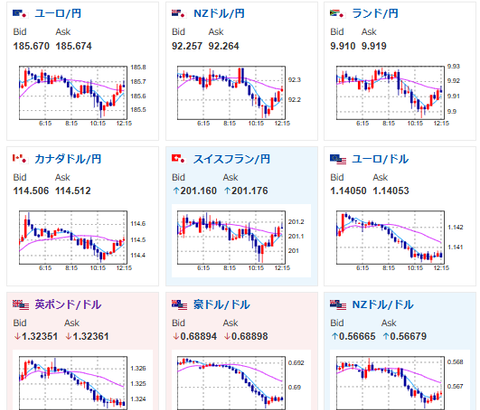This screenshot has height=410, width=480.
Task: Click the Canada Dollar/Yen flag icon
Action: [20, 159]
